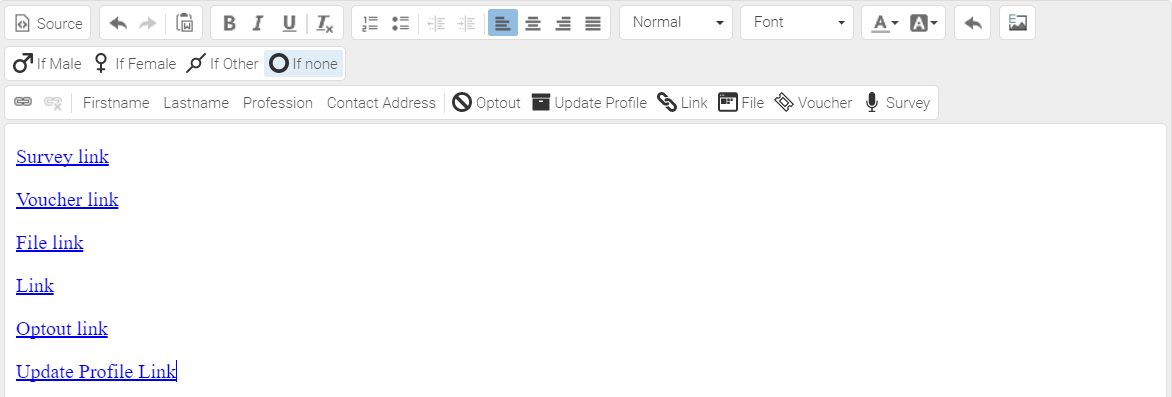Screen dimensions: 1172x397
Task: Click the Link toolbar button
Action: [682, 102]
